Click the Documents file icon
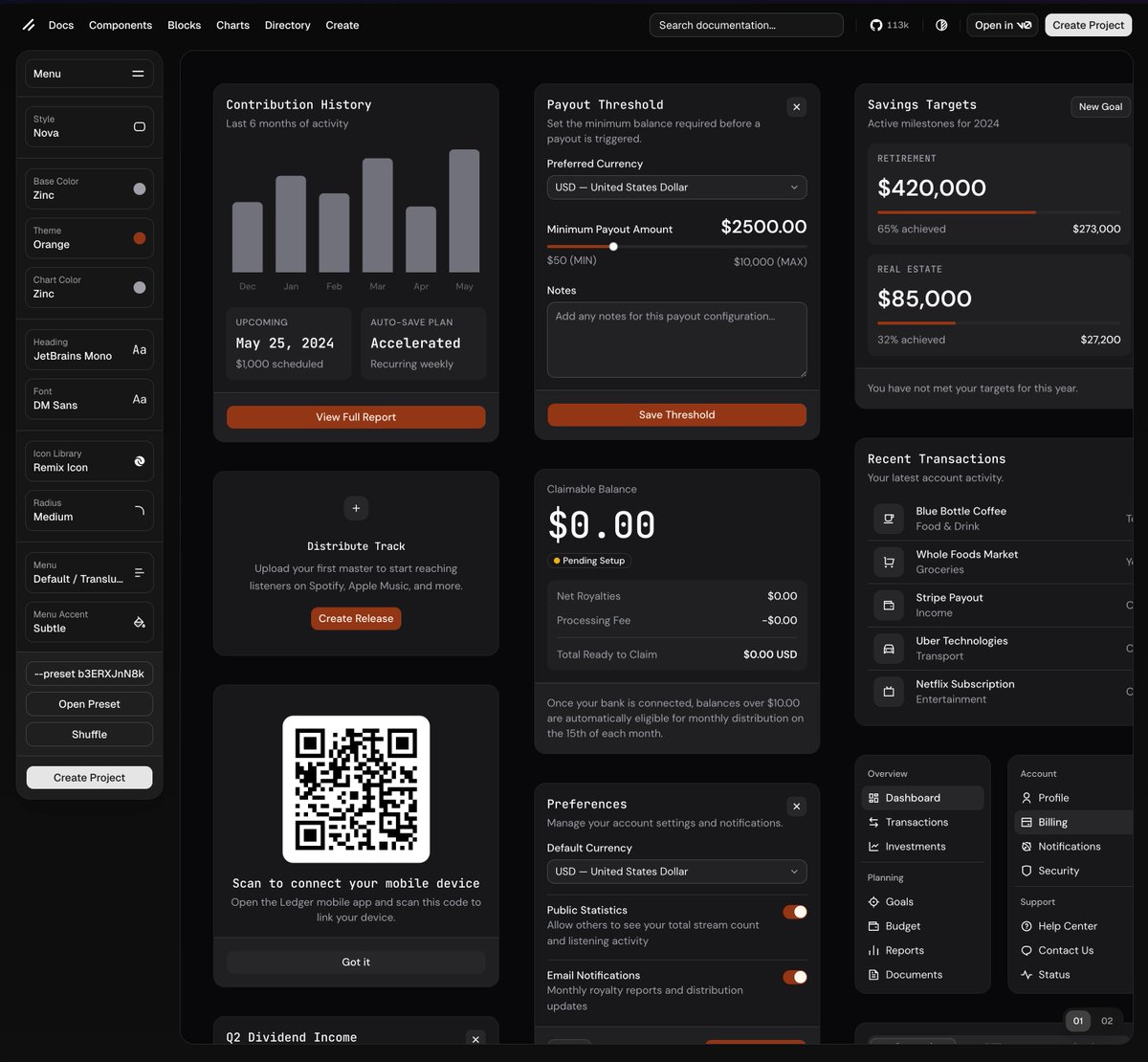The image size is (1148, 1062). (x=873, y=975)
